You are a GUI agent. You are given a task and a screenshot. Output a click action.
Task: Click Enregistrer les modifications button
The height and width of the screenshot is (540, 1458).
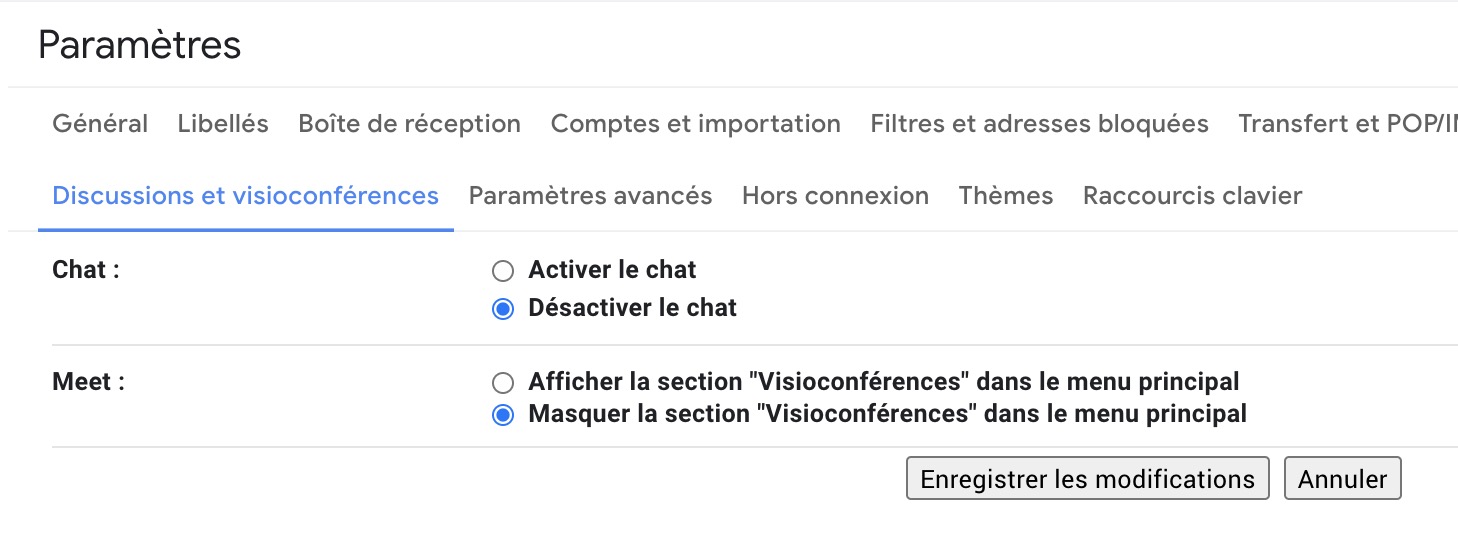coord(1087,479)
